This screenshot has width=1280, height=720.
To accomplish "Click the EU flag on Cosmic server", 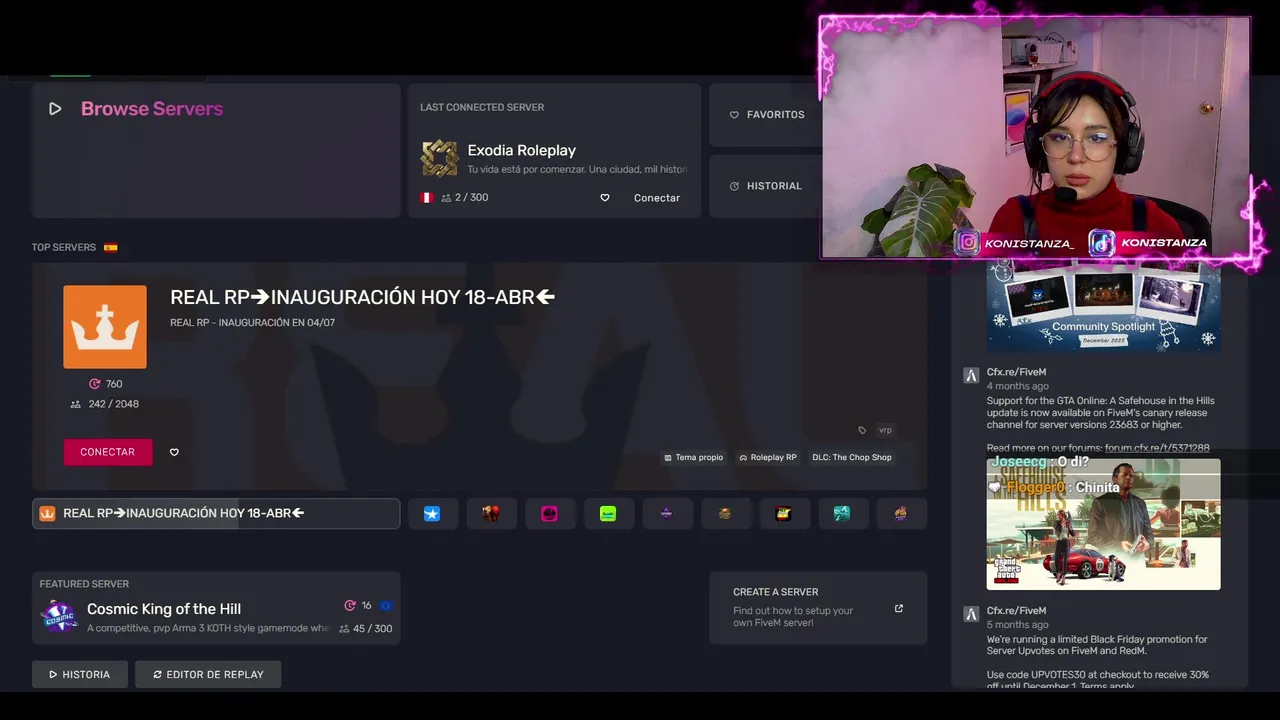I will coord(385,605).
